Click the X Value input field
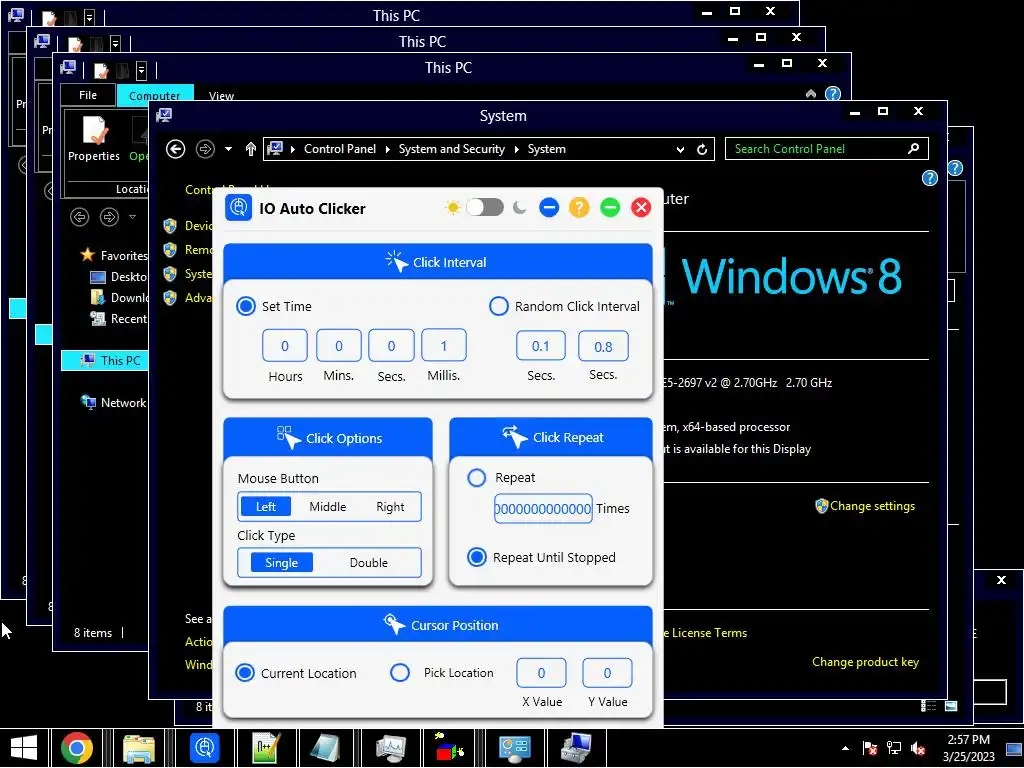 [541, 673]
